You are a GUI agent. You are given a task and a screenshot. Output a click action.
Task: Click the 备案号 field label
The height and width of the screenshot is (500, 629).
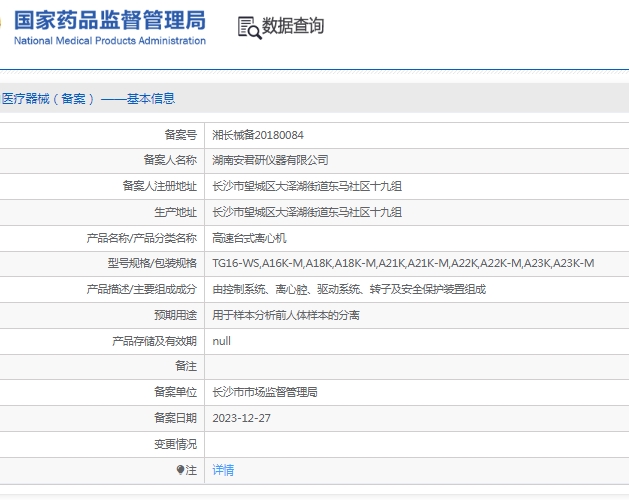pos(181,135)
